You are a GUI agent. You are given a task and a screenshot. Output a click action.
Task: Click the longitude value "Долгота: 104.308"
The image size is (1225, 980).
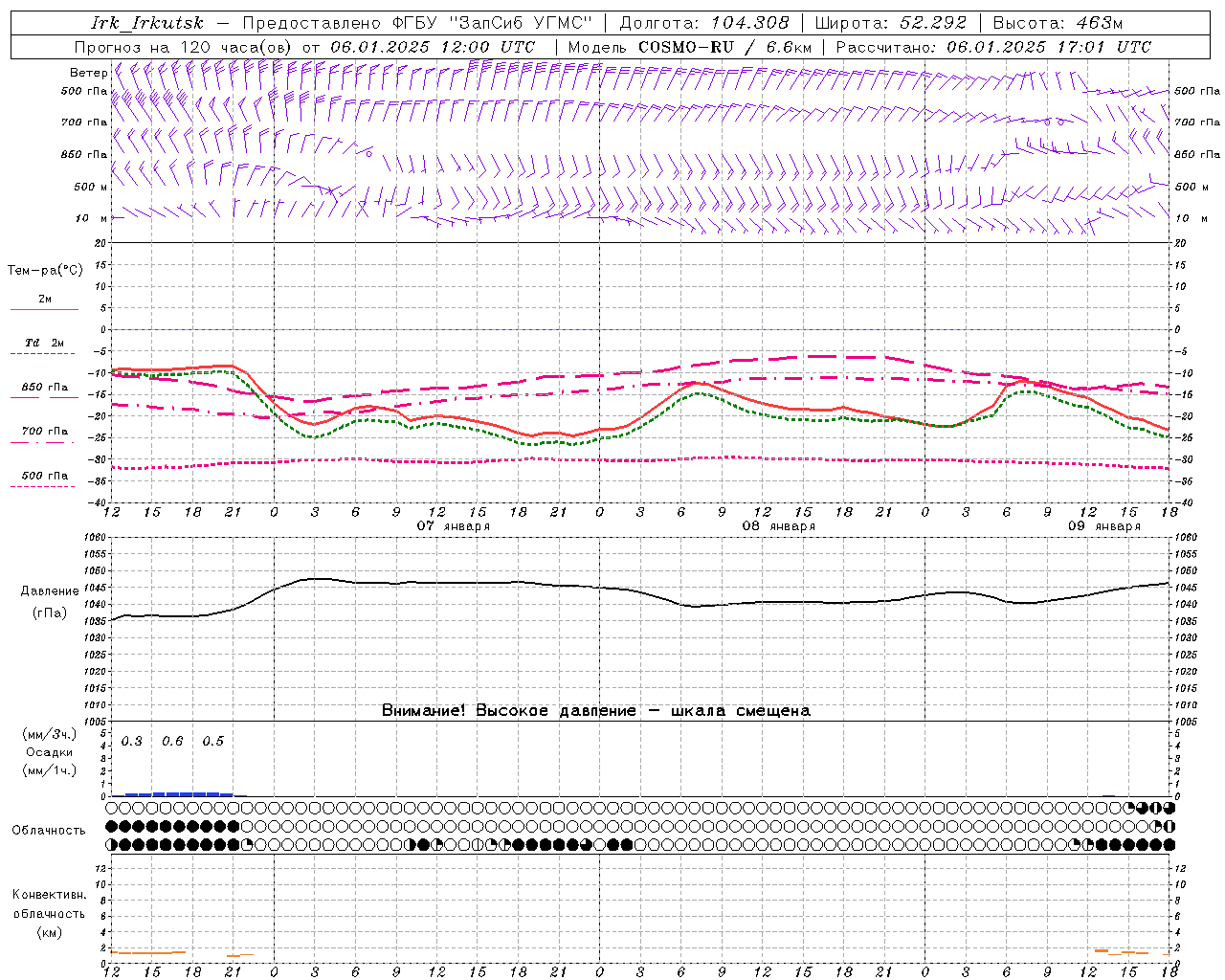[x=704, y=23]
